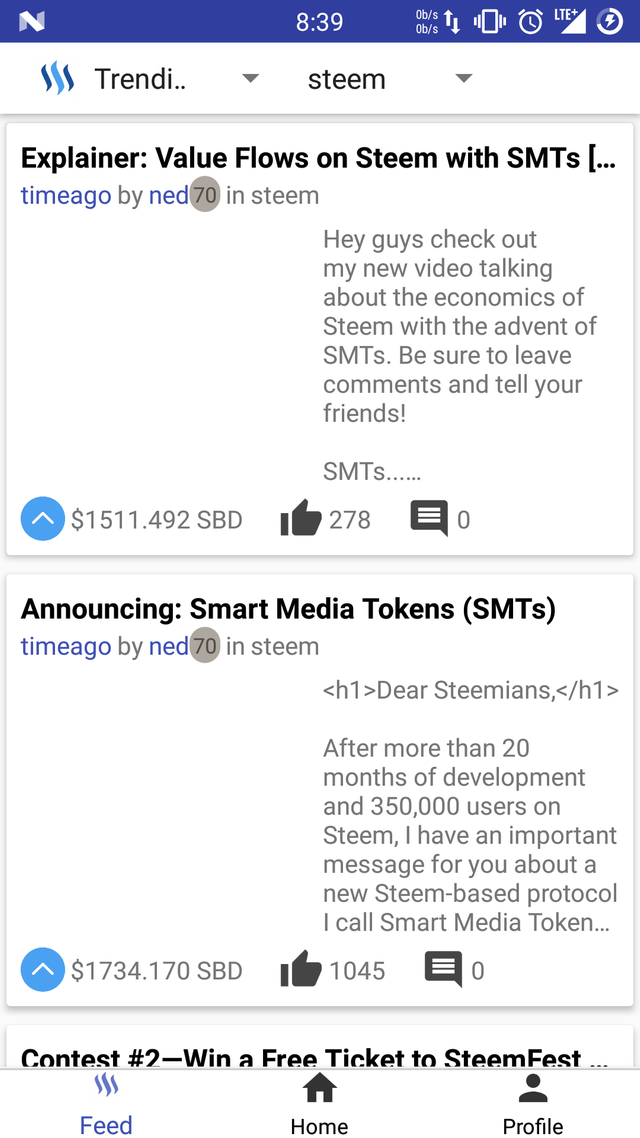Image resolution: width=640 pixels, height=1138 pixels.
Task: Tap the thumbs-up icon on the Announcing SMTs post
Action: pyautogui.click(x=303, y=969)
